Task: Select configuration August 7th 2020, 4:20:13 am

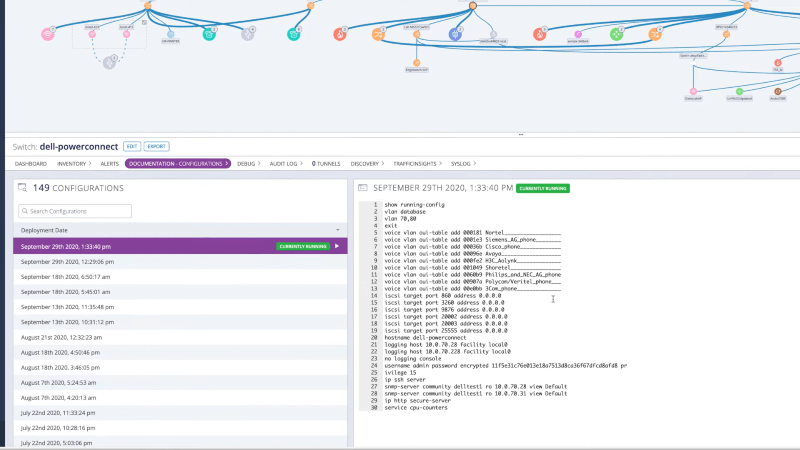Action: point(180,397)
